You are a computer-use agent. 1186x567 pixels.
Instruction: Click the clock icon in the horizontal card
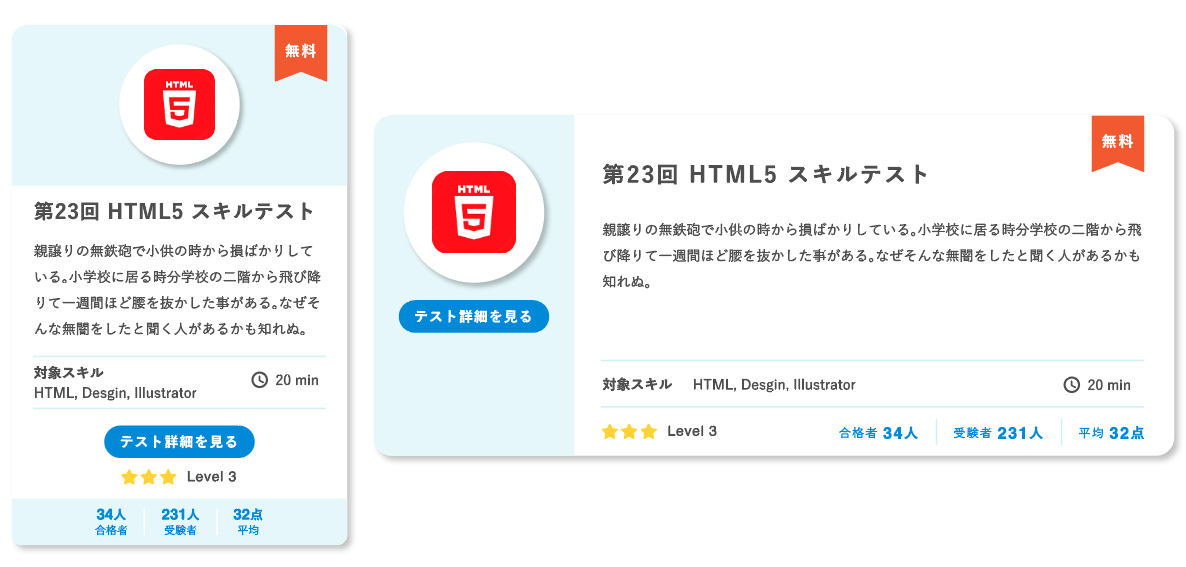pos(1071,385)
